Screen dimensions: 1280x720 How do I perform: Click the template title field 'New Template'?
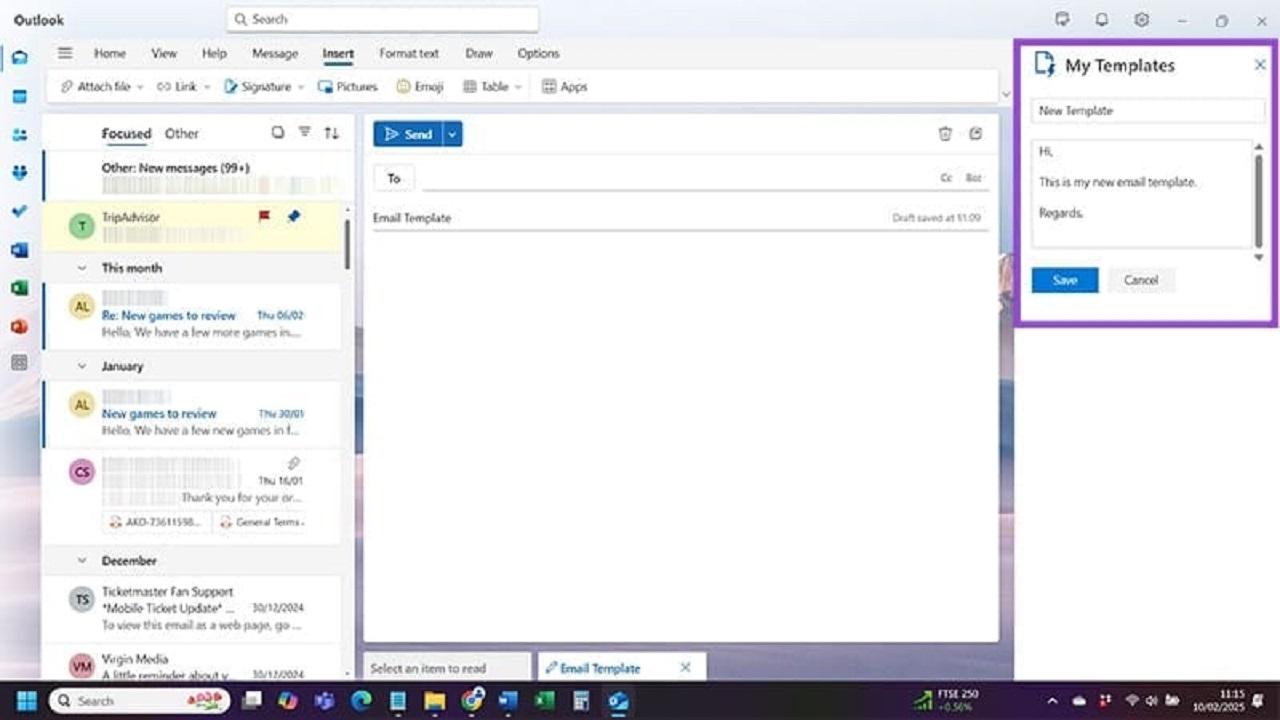coord(1147,111)
